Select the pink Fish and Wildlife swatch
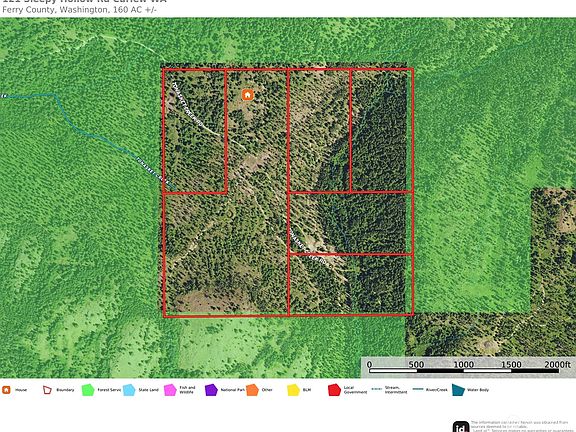This screenshot has width=576, height=432. click(170, 390)
